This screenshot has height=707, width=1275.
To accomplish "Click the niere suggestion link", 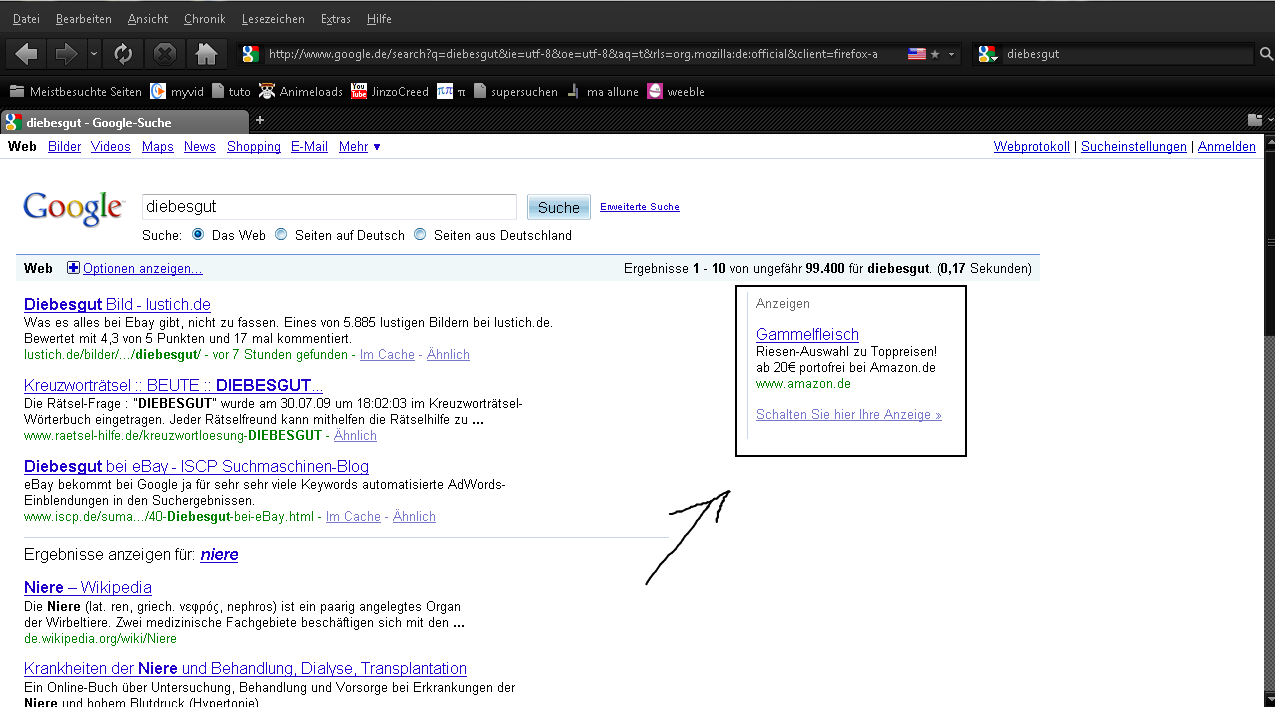I will [x=219, y=554].
